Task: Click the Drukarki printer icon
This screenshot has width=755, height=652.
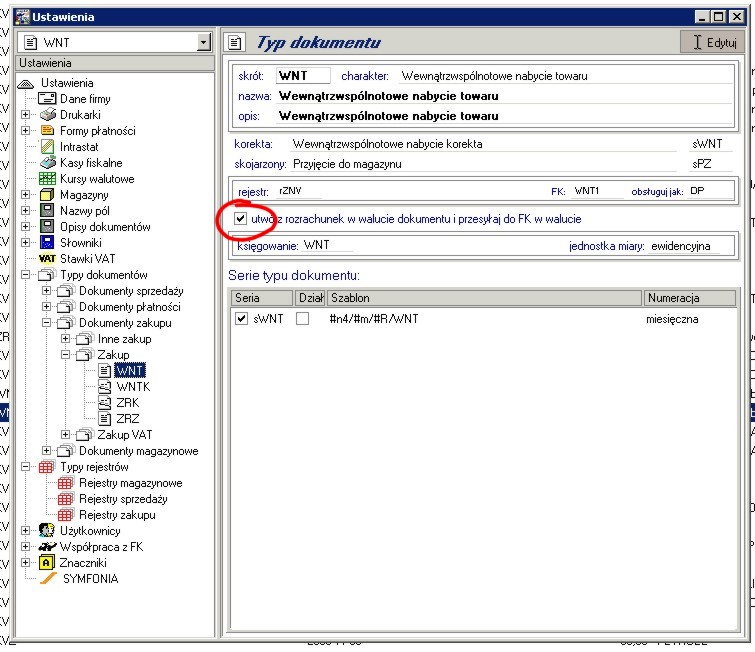Action: pos(48,115)
